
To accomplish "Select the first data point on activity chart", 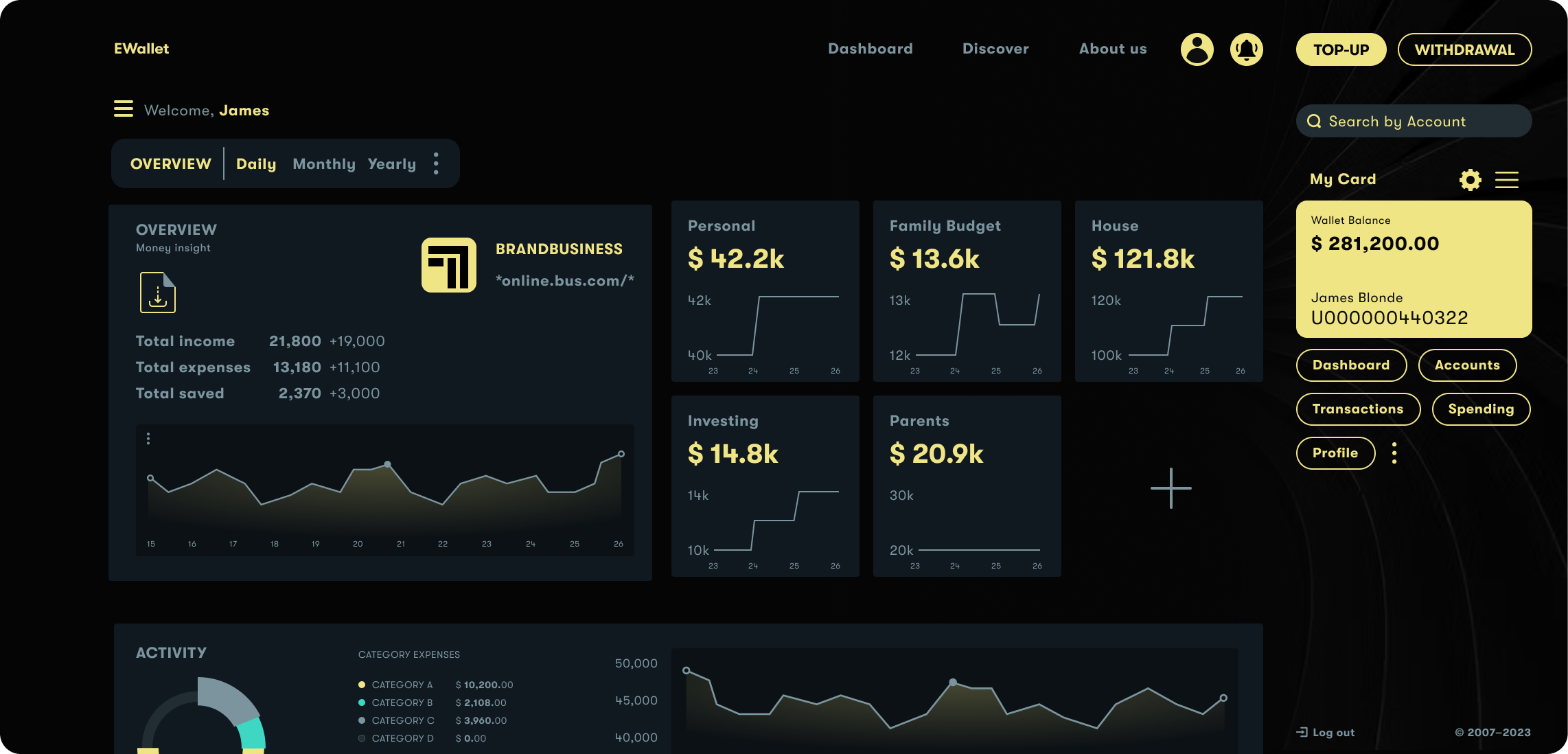I will (686, 670).
